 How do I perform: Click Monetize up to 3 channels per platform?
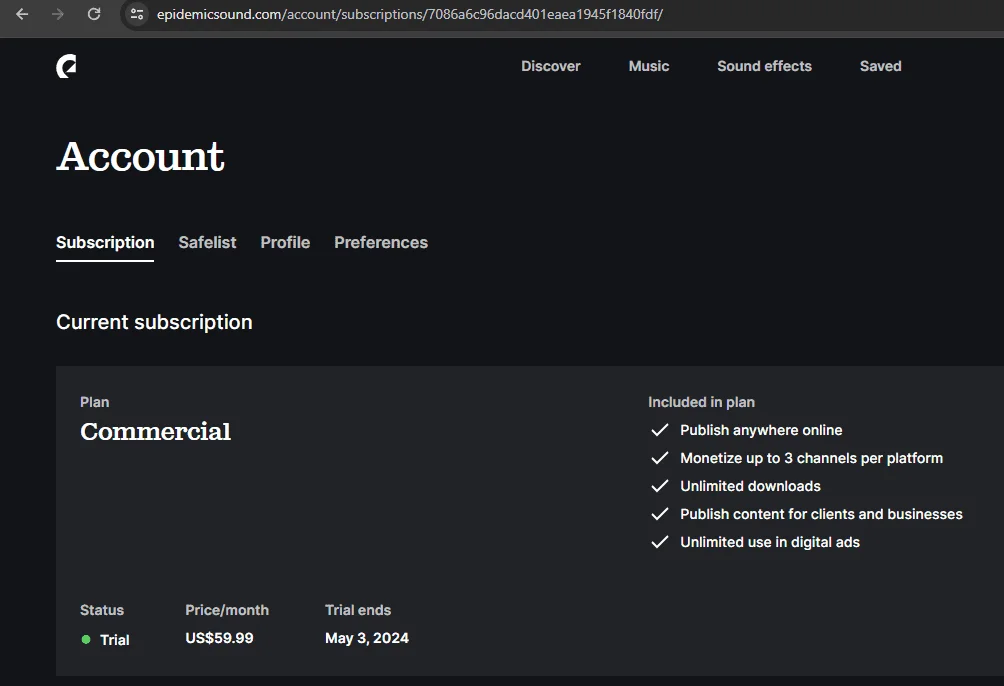pyautogui.click(x=811, y=459)
